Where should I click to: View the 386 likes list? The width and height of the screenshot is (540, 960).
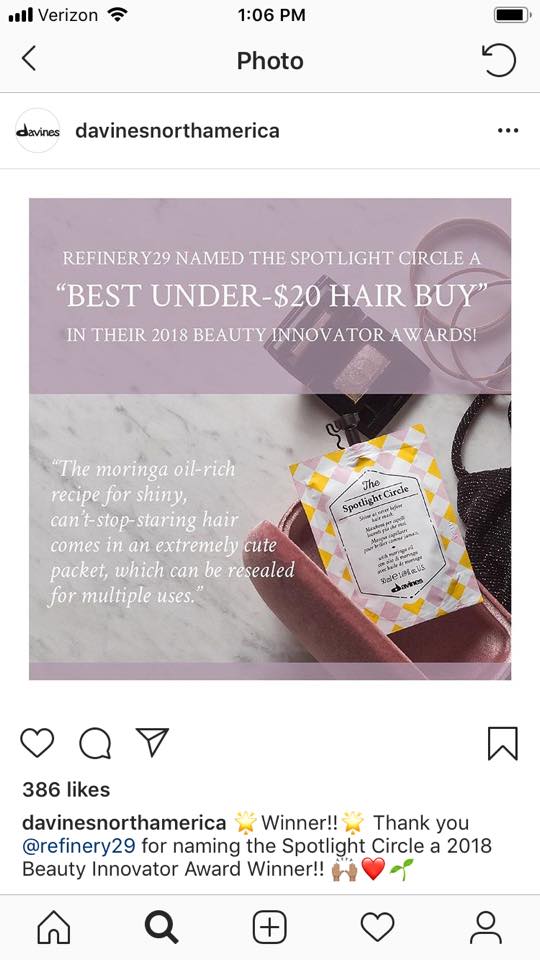pyautogui.click(x=66, y=790)
